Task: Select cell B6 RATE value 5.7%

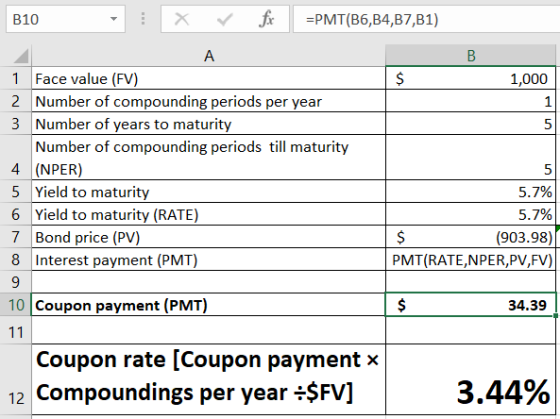Action: tap(471, 214)
